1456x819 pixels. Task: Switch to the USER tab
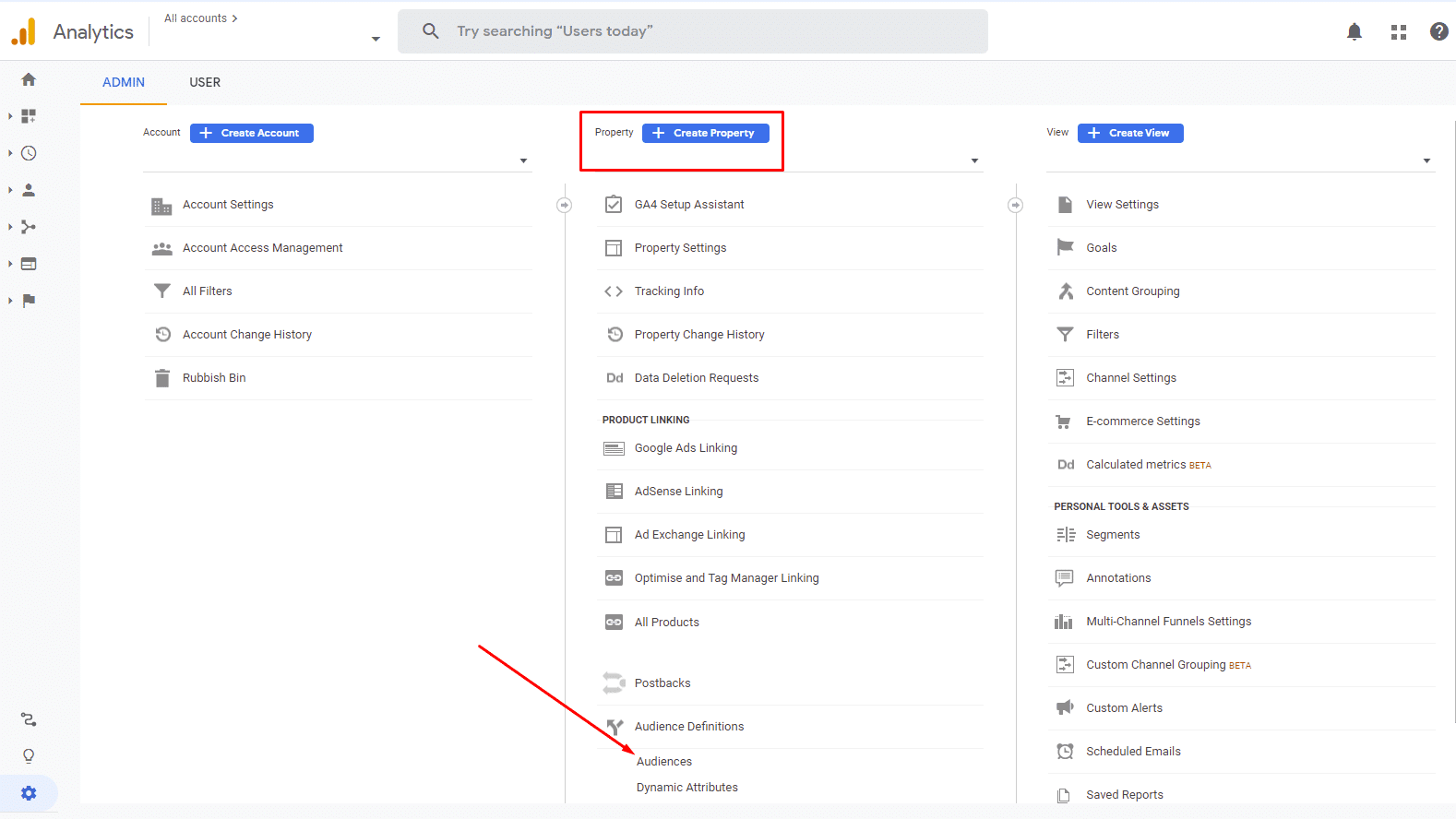click(x=205, y=82)
